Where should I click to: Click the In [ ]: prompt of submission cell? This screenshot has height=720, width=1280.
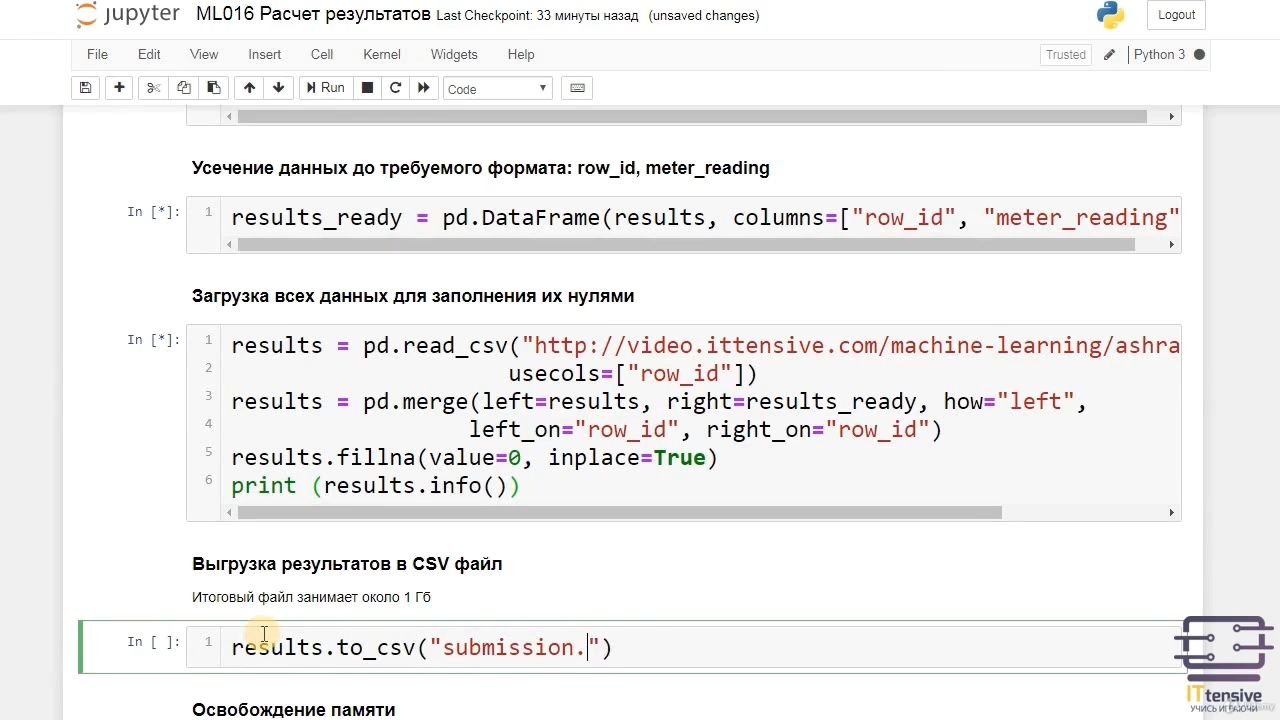click(x=154, y=642)
